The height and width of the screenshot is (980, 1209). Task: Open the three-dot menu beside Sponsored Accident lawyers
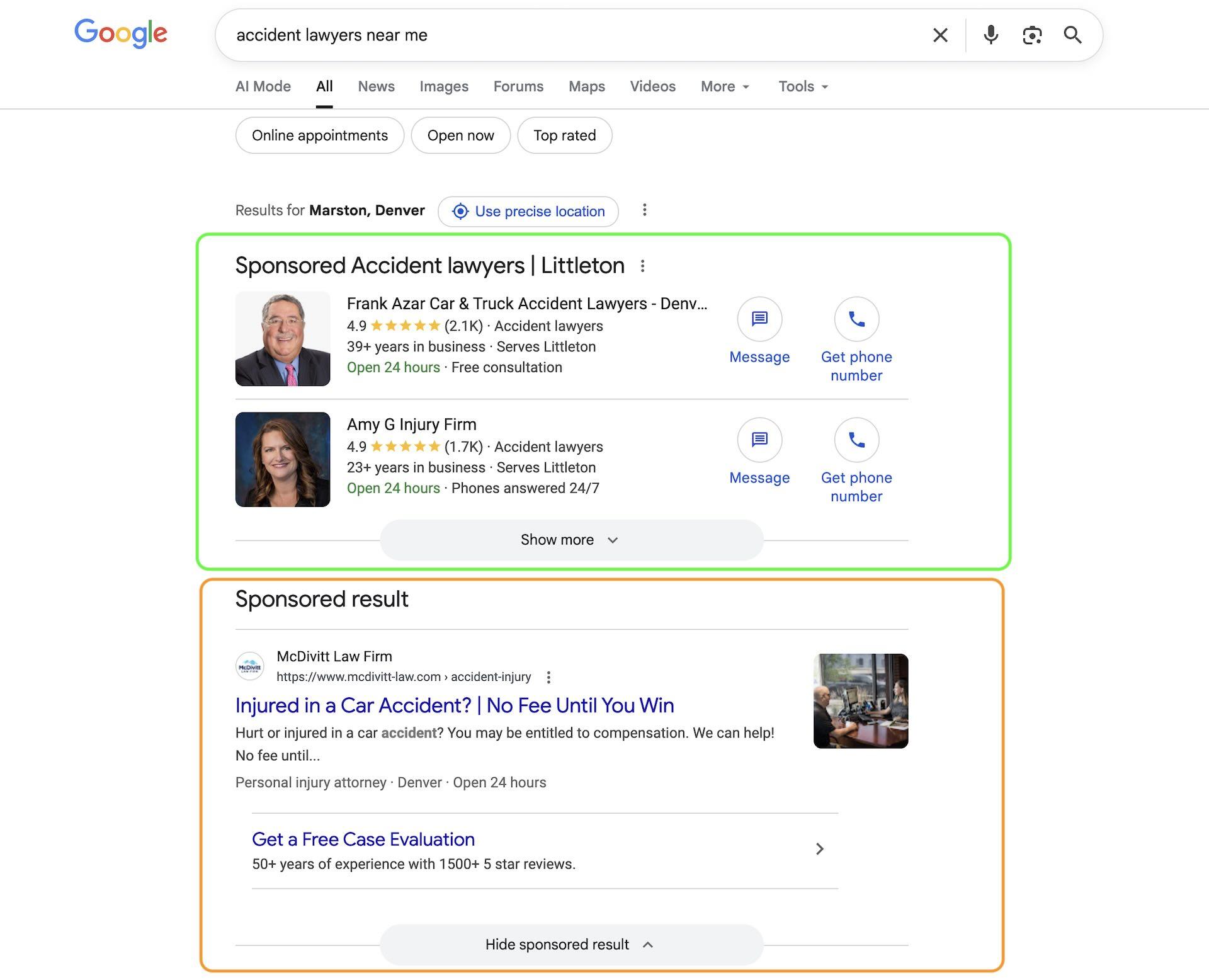pos(642,265)
